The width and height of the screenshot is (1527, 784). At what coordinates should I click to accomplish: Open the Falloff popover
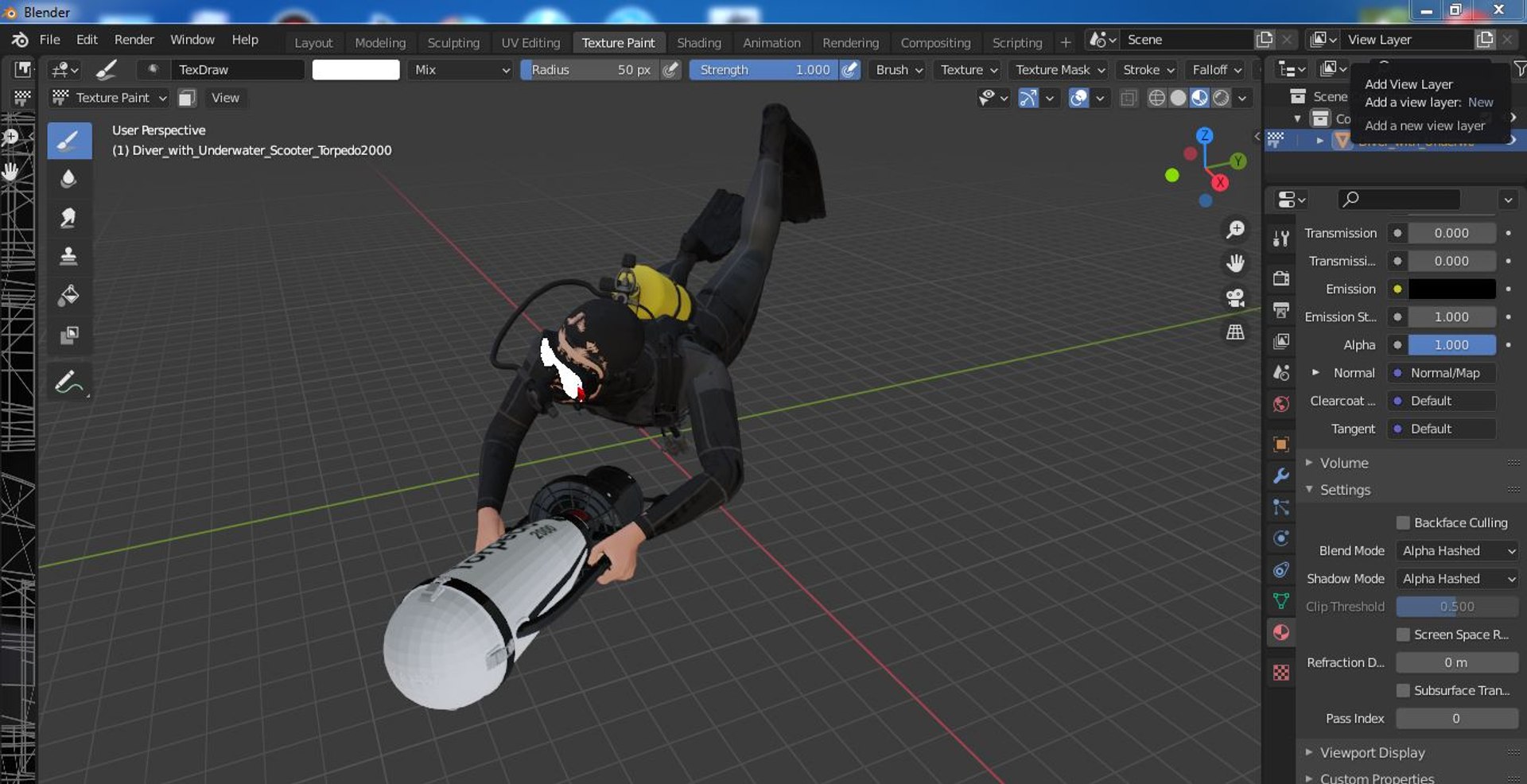click(x=1216, y=70)
